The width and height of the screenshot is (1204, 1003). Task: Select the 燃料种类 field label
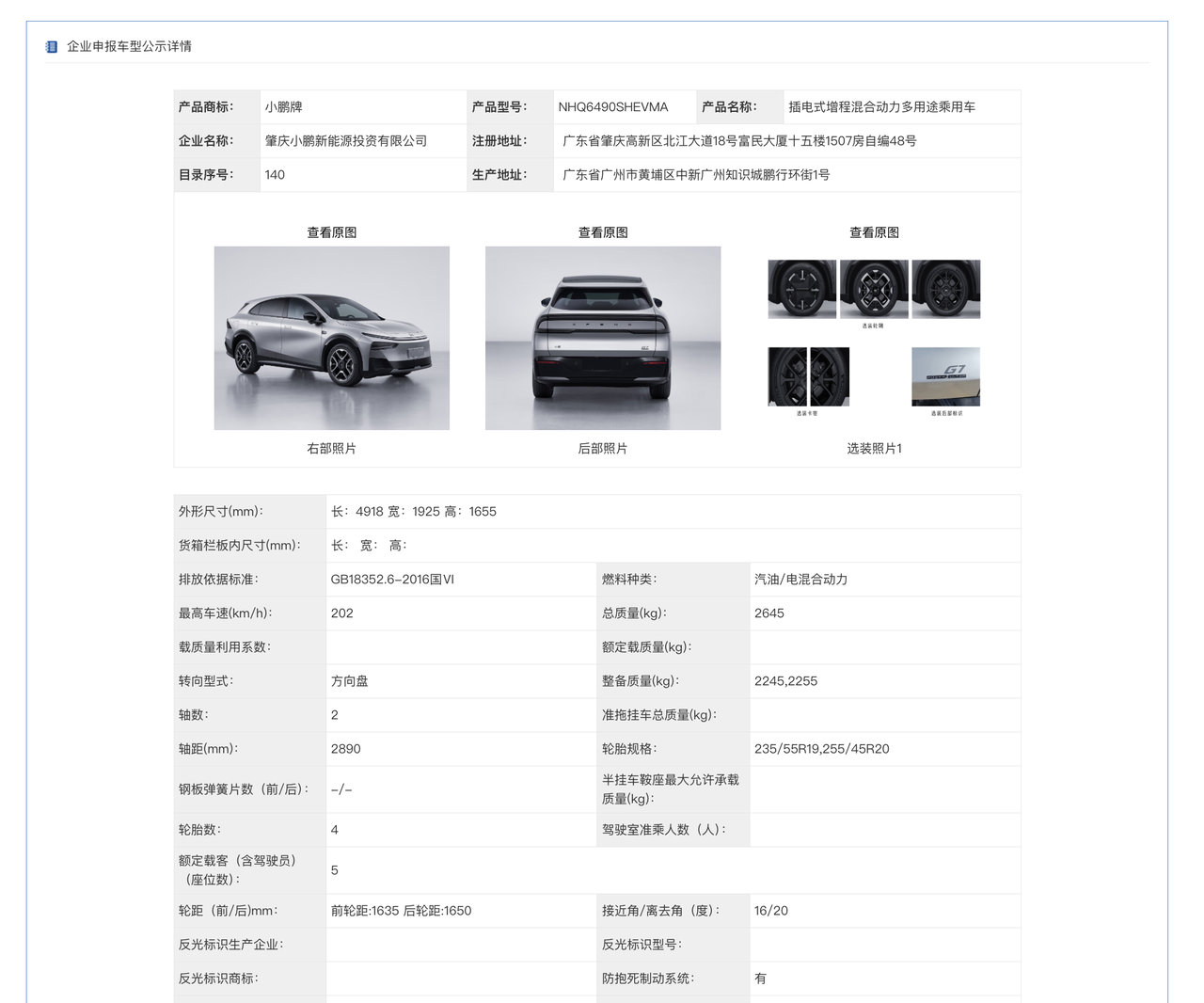click(x=629, y=580)
